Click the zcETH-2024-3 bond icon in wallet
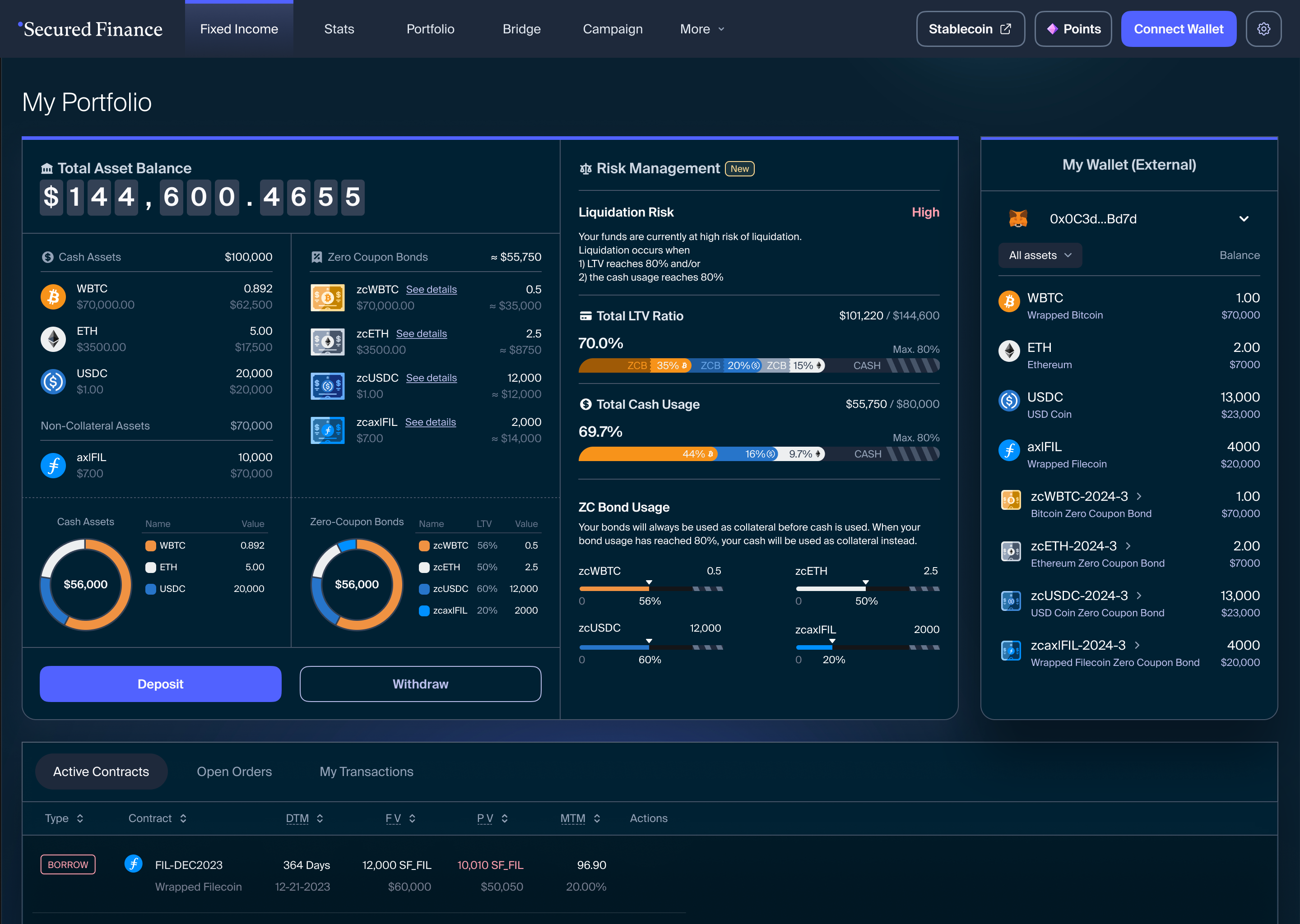The width and height of the screenshot is (1300, 924). click(1011, 551)
